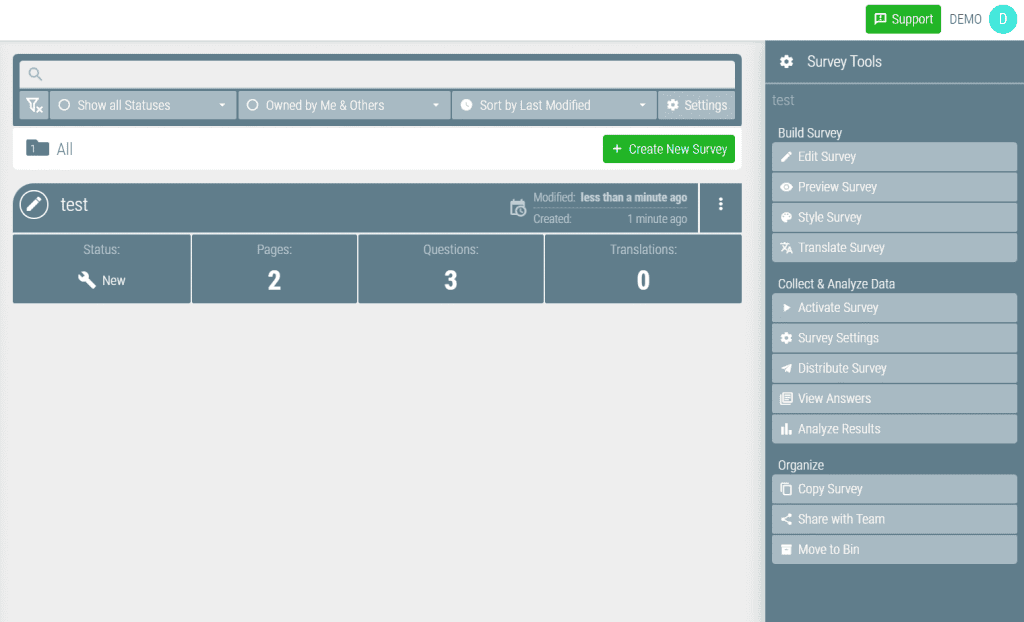Open Translate Survey
The height and width of the screenshot is (622, 1024).
point(894,248)
